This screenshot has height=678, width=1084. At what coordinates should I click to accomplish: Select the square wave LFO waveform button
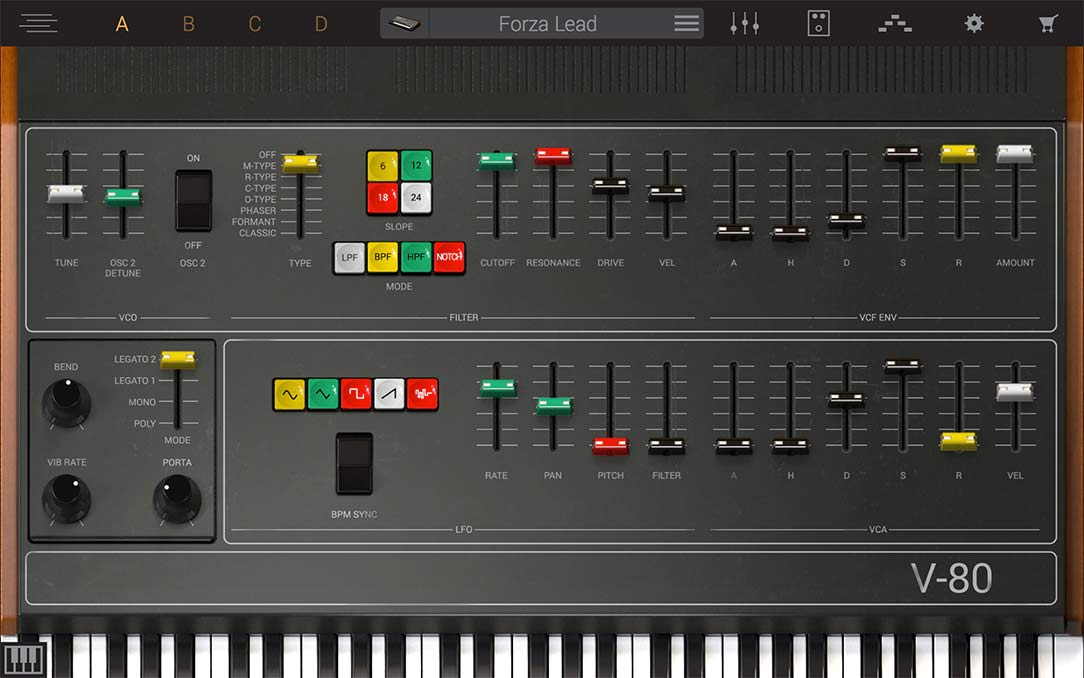356,394
